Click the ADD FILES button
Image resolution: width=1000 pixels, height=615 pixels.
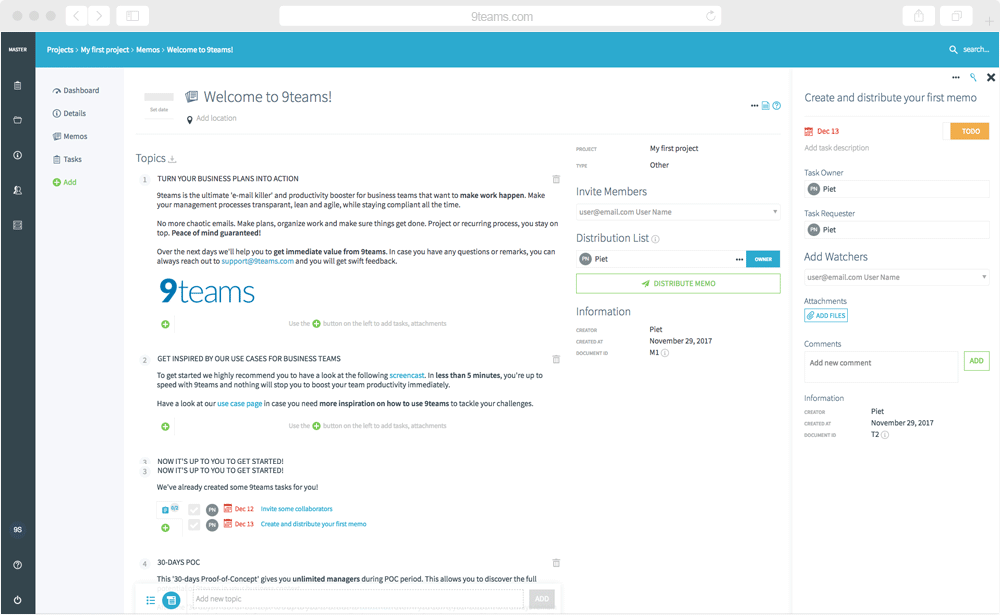click(826, 315)
